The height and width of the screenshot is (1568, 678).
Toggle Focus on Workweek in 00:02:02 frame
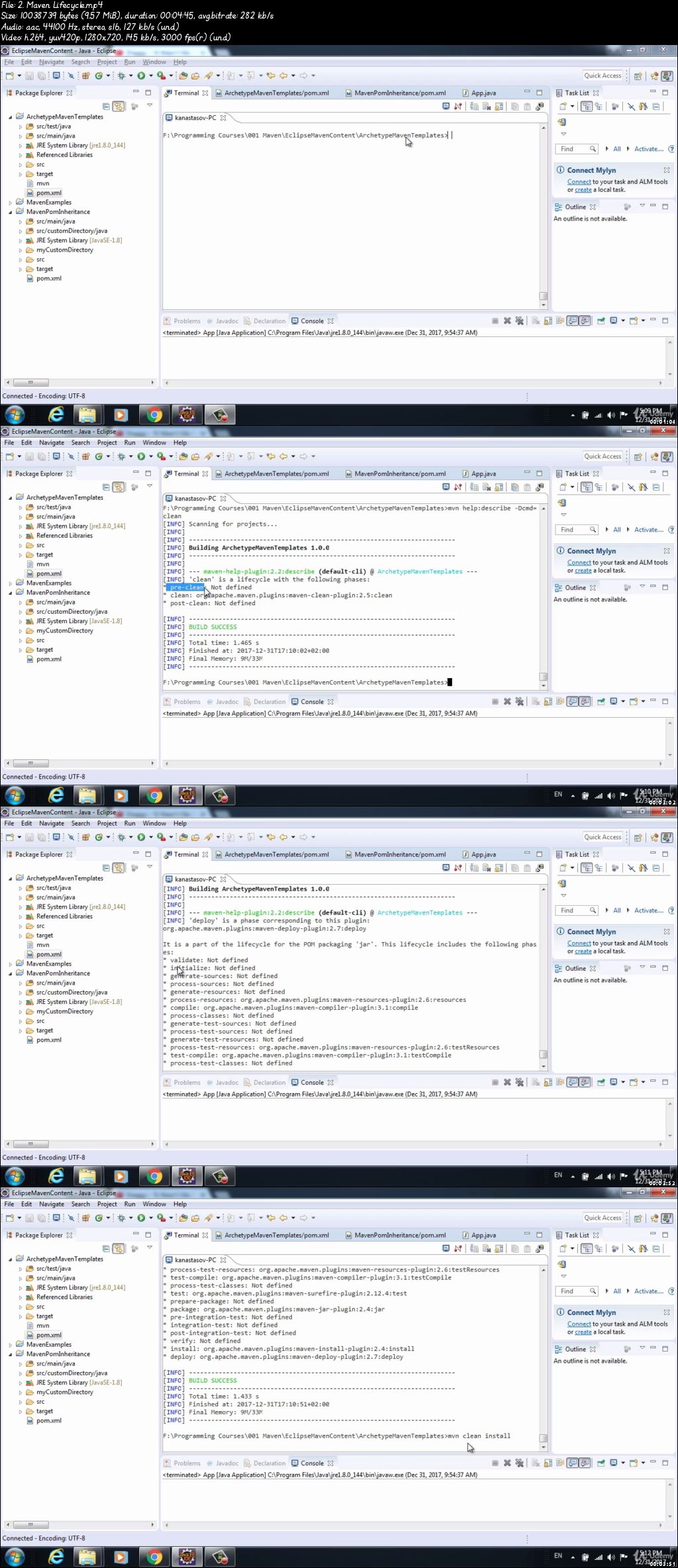(x=615, y=487)
